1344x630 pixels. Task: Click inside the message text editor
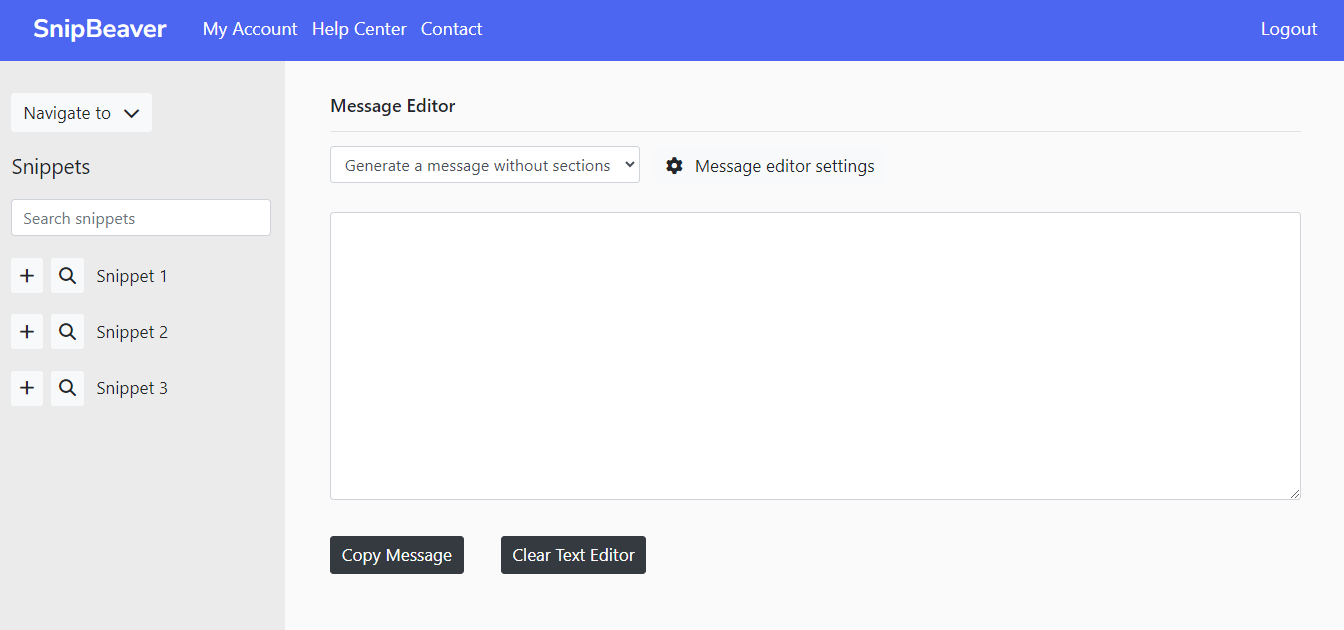tap(815, 355)
